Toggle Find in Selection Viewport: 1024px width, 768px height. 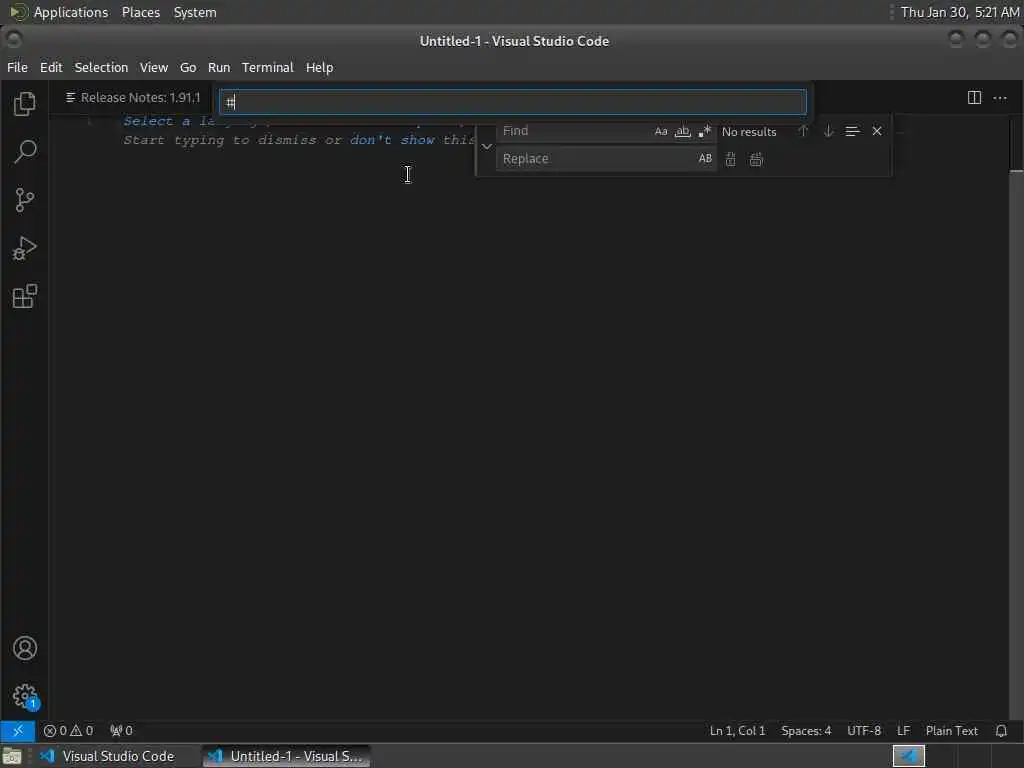click(x=852, y=131)
